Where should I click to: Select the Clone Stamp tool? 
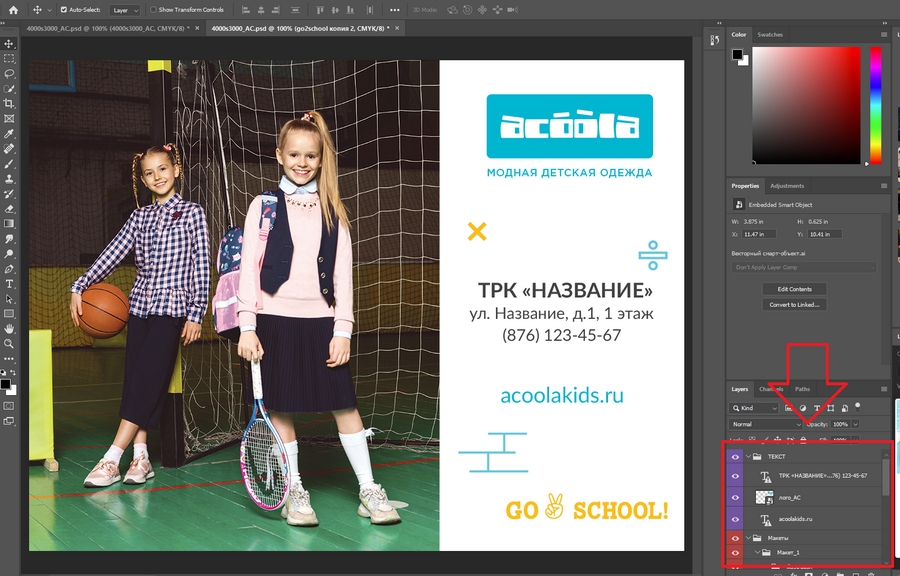(9, 178)
